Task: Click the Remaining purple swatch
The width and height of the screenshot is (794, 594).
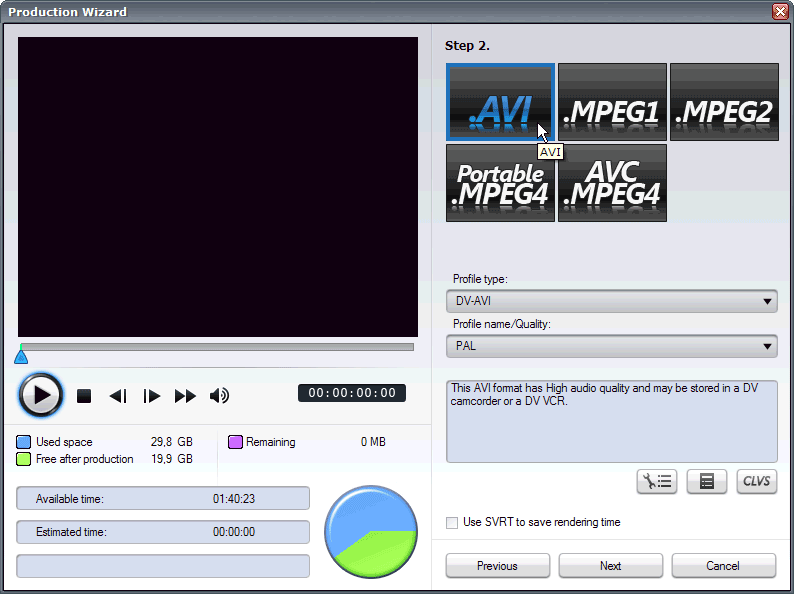Action: (235, 442)
